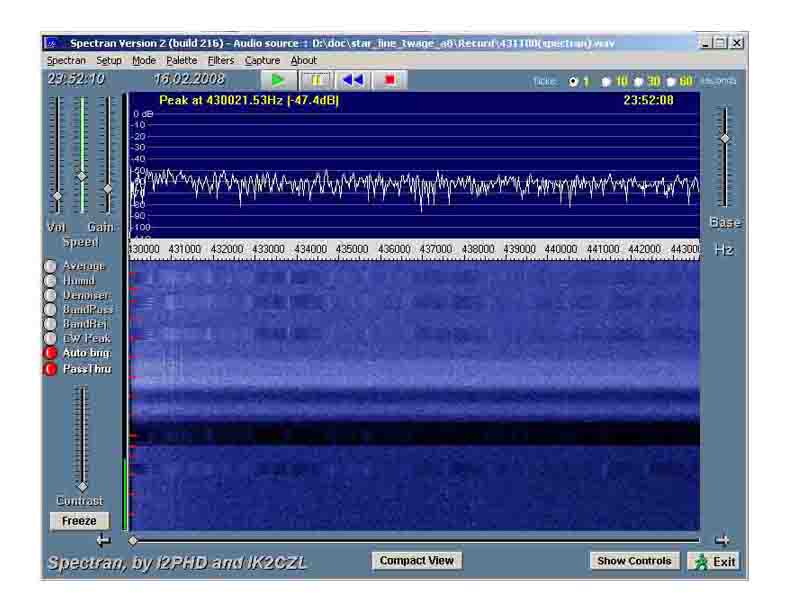Click the Contrast slider handle
The width and height of the screenshot is (788, 612).
[x=82, y=486]
